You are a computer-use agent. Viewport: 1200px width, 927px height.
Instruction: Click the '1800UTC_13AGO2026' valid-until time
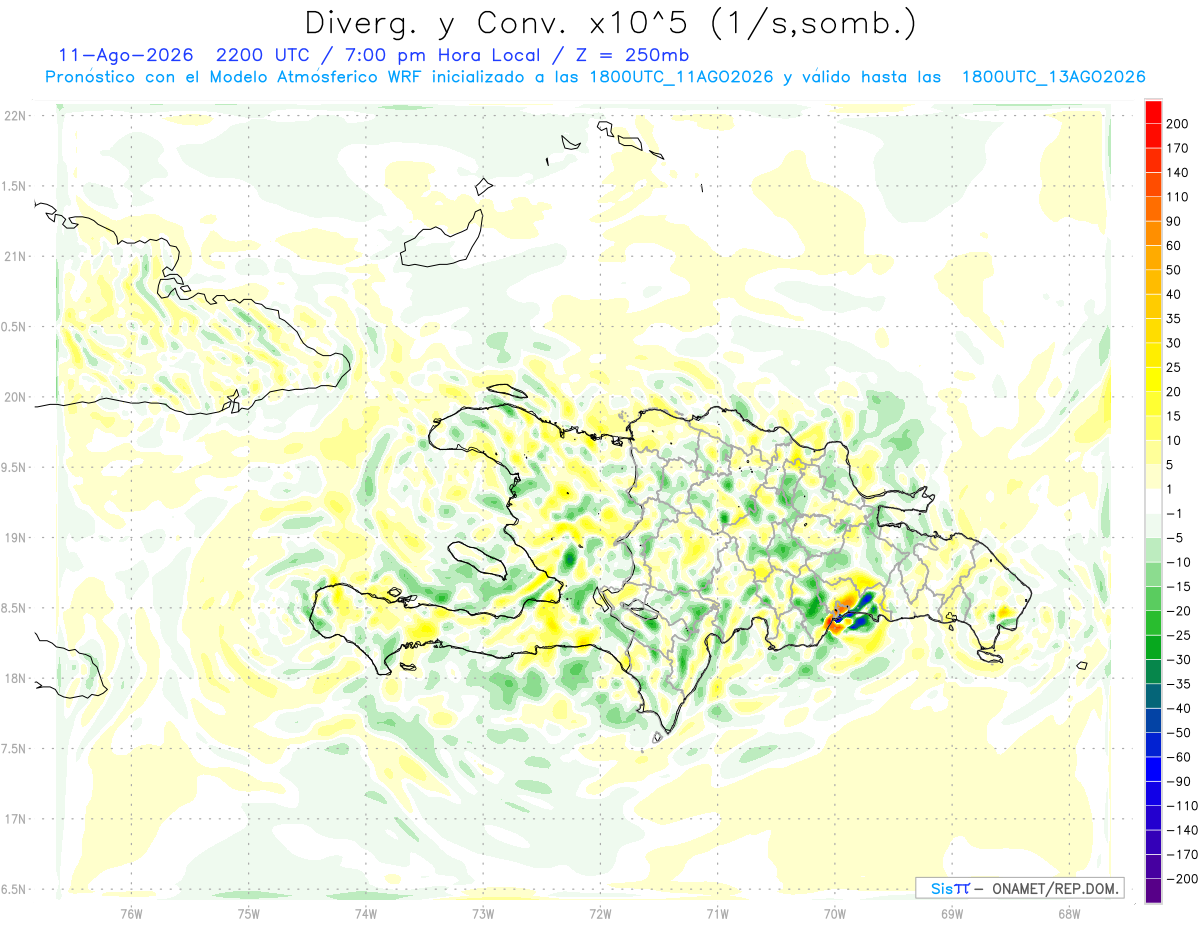(1053, 77)
